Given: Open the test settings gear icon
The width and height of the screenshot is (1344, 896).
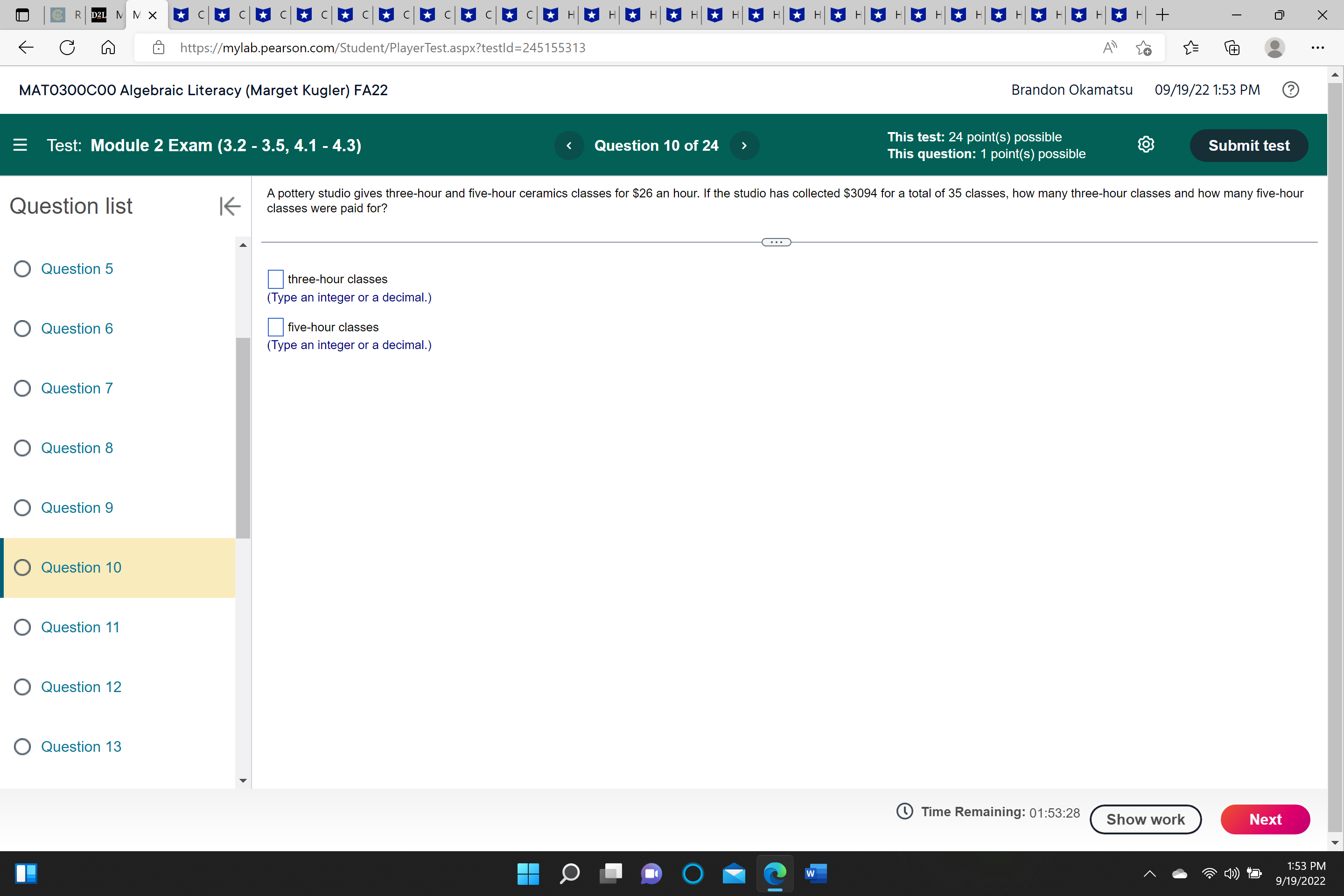Looking at the screenshot, I should 1145,145.
